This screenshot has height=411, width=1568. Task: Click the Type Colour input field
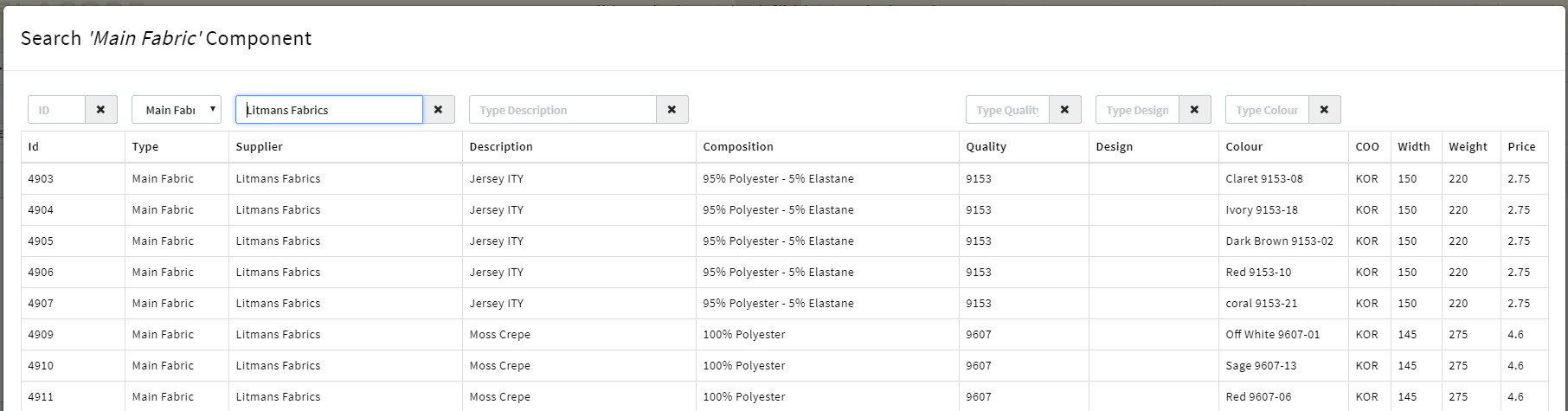1267,110
